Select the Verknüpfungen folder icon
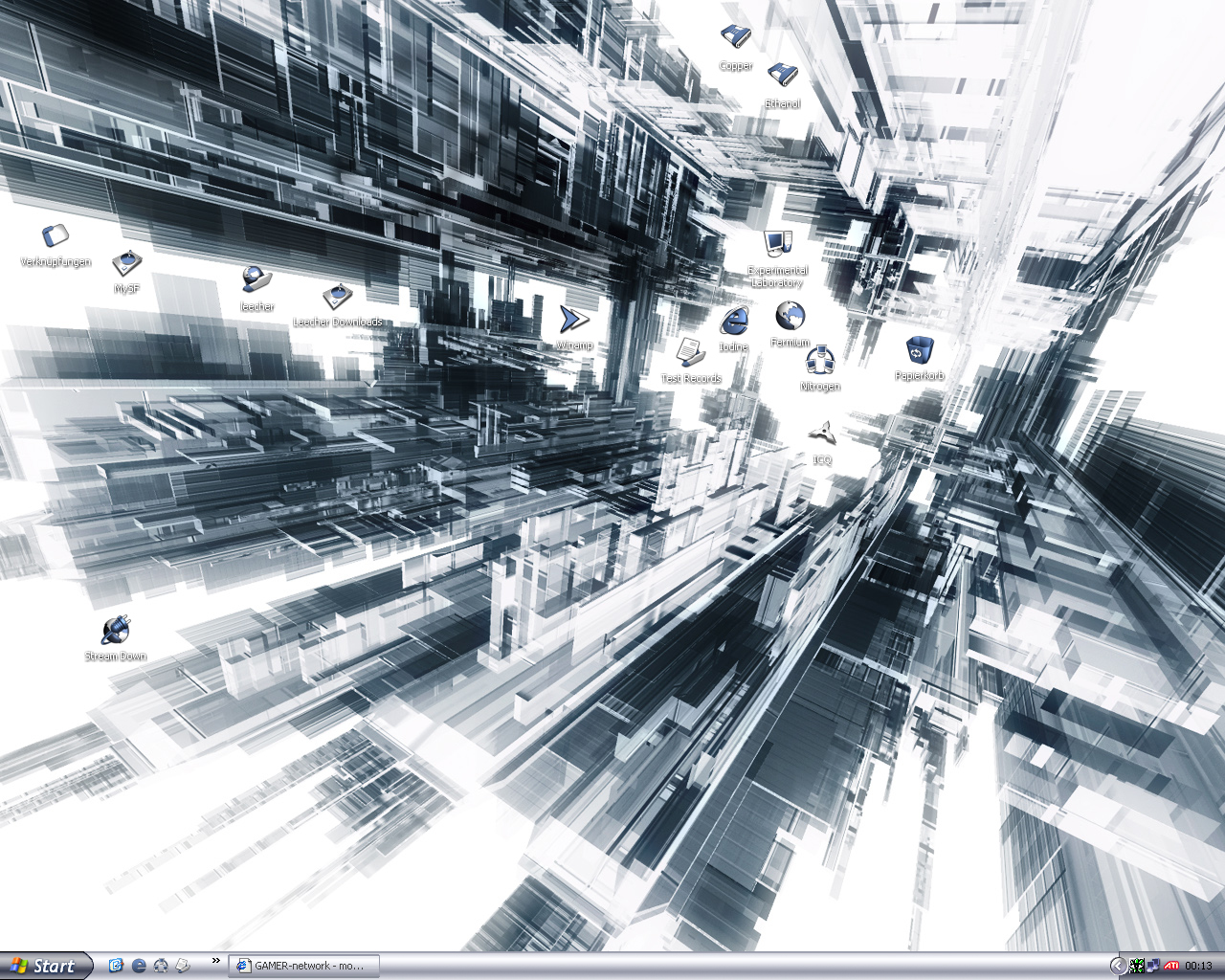Image resolution: width=1225 pixels, height=980 pixels. pyautogui.click(x=56, y=236)
